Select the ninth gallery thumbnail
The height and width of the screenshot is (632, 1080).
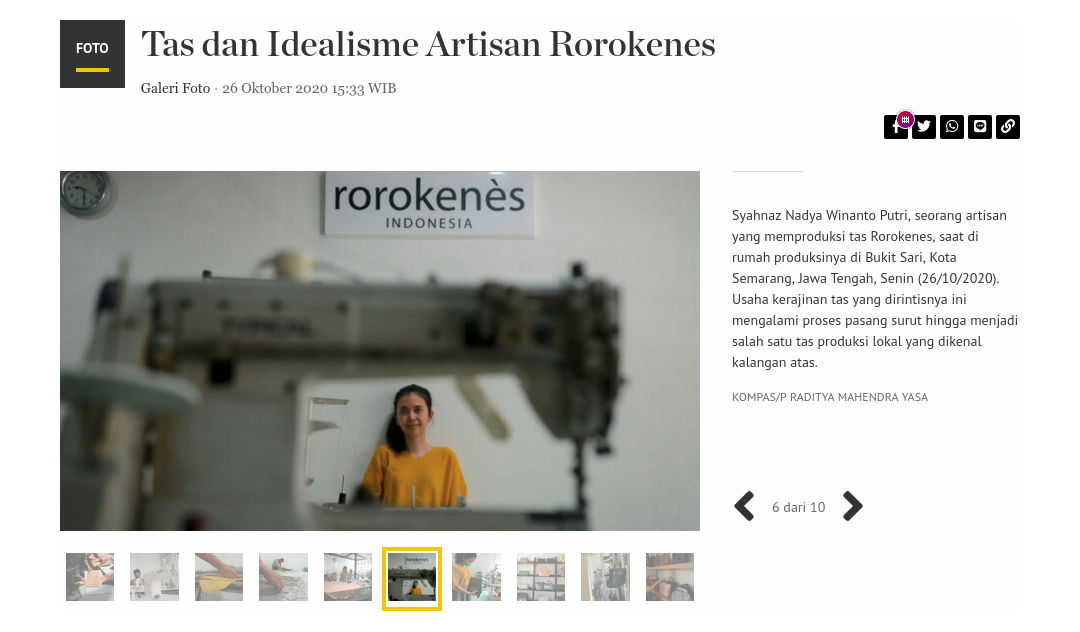pos(605,577)
